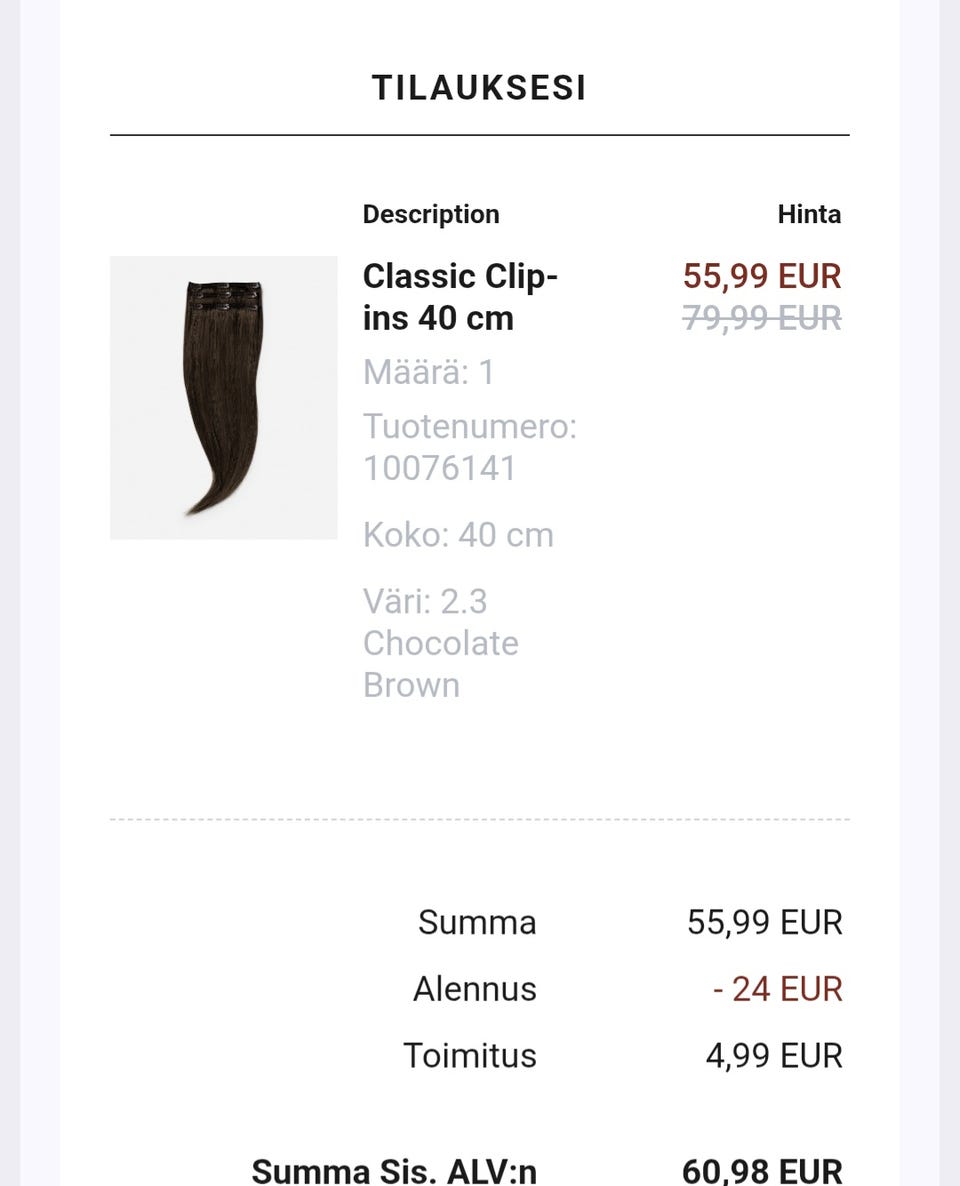Select the Description column header
The image size is (960, 1186).
click(x=431, y=214)
